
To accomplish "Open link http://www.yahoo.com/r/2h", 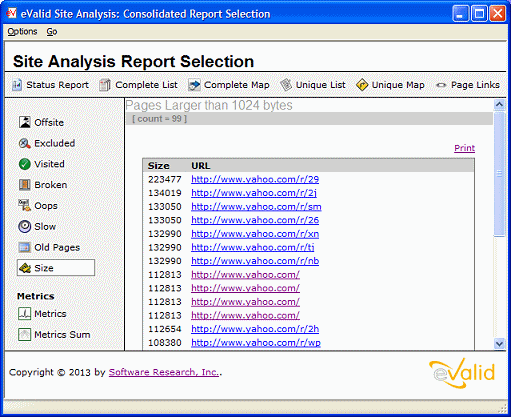I will click(255, 329).
